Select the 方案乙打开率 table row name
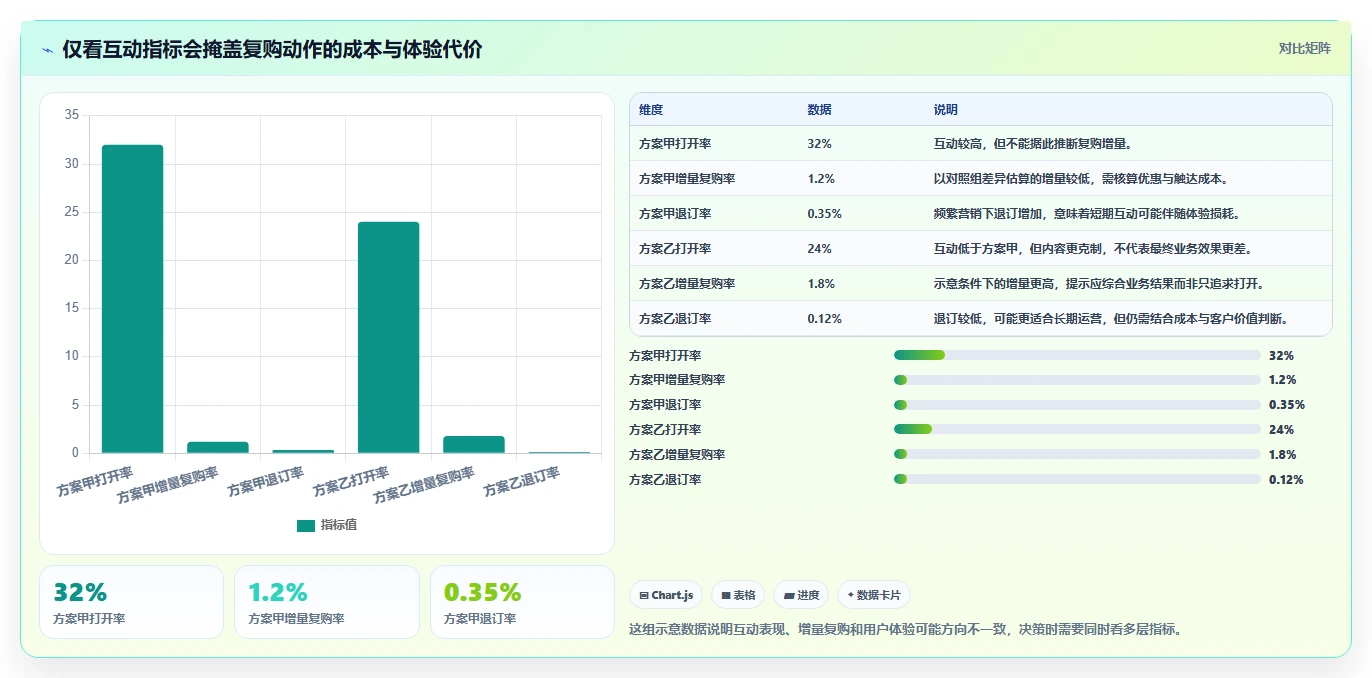 (675, 248)
